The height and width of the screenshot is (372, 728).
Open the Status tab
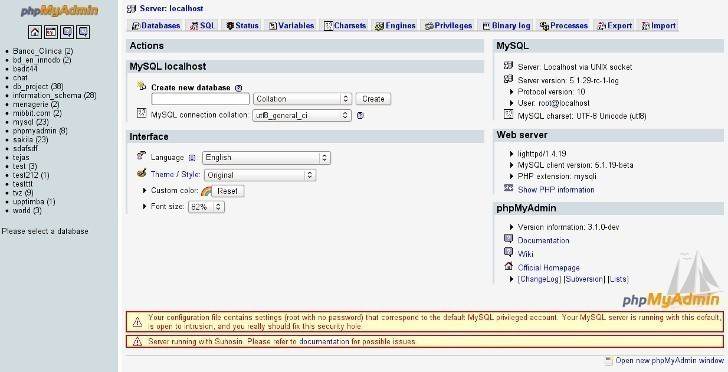(242, 26)
